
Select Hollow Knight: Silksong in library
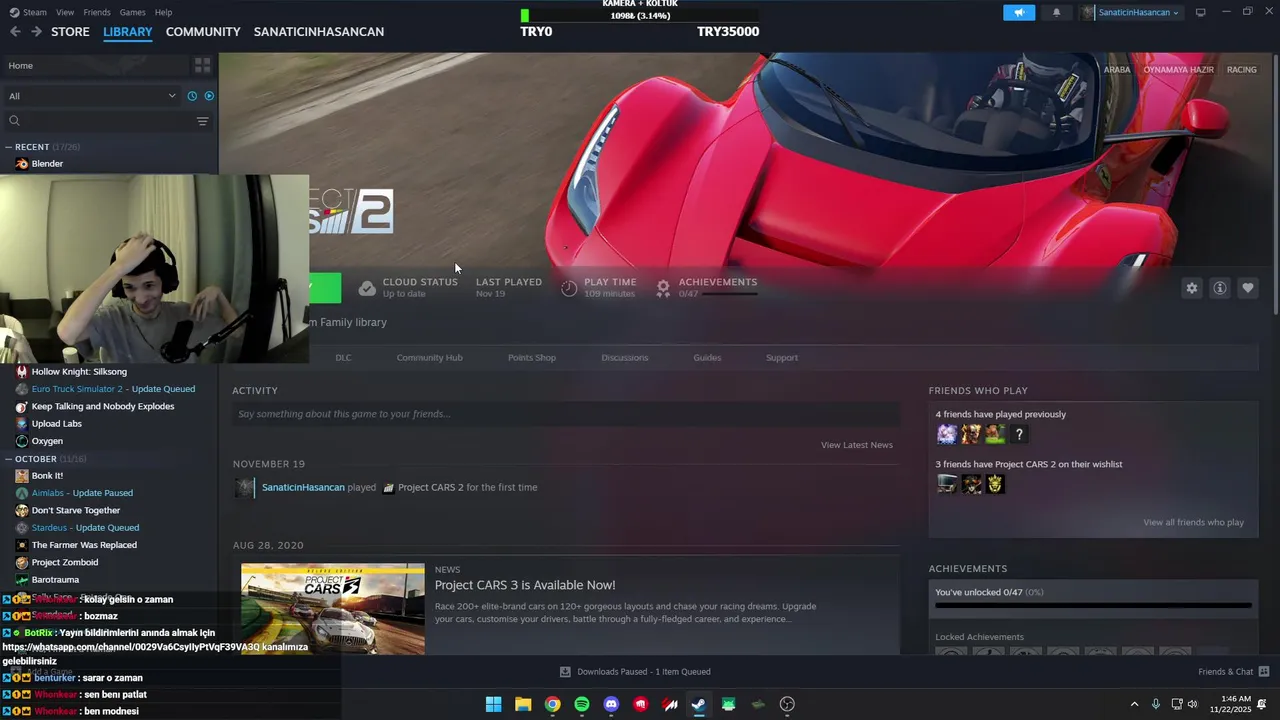79,372
